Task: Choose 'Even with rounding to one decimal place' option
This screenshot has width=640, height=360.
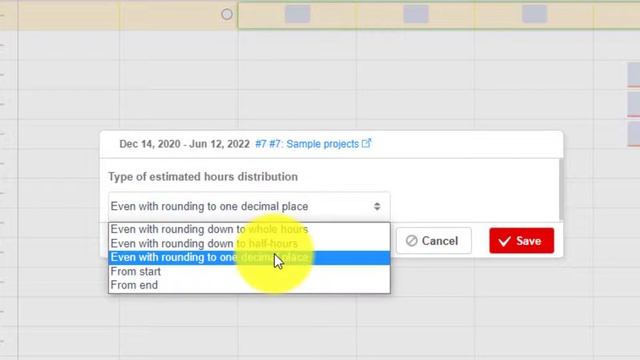Action: tap(249, 258)
